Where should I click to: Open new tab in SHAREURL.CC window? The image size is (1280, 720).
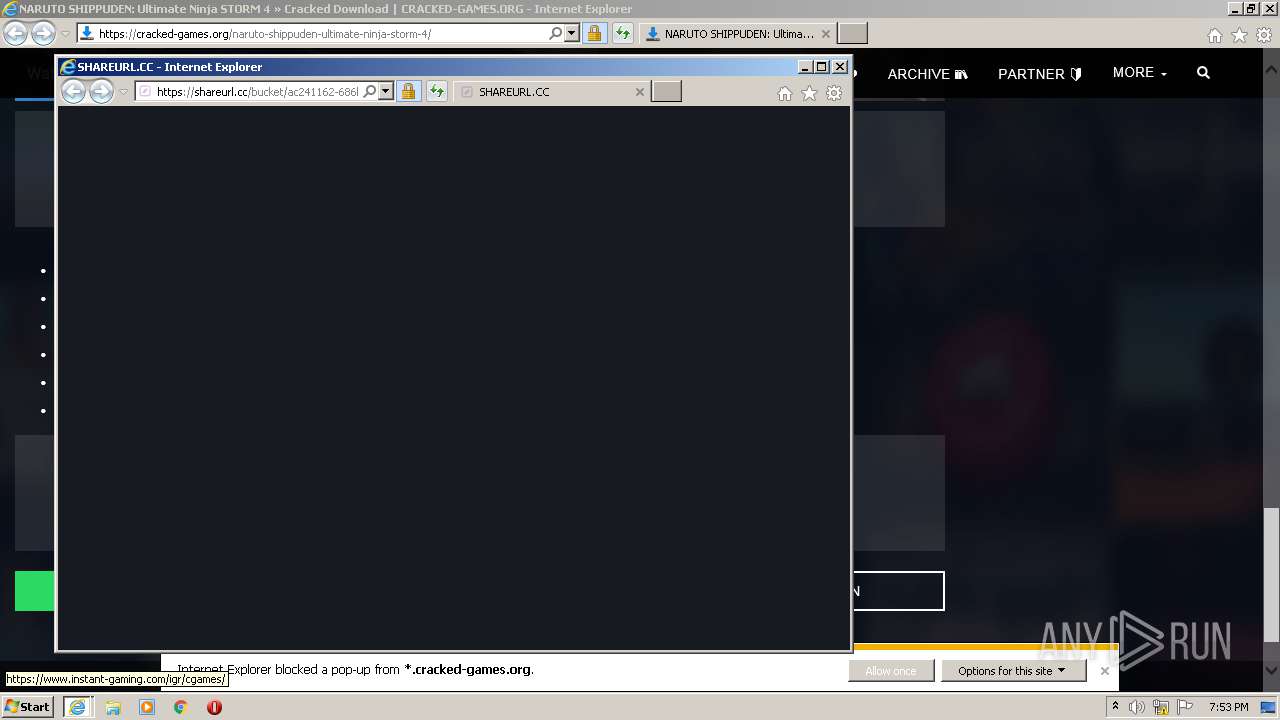666,91
